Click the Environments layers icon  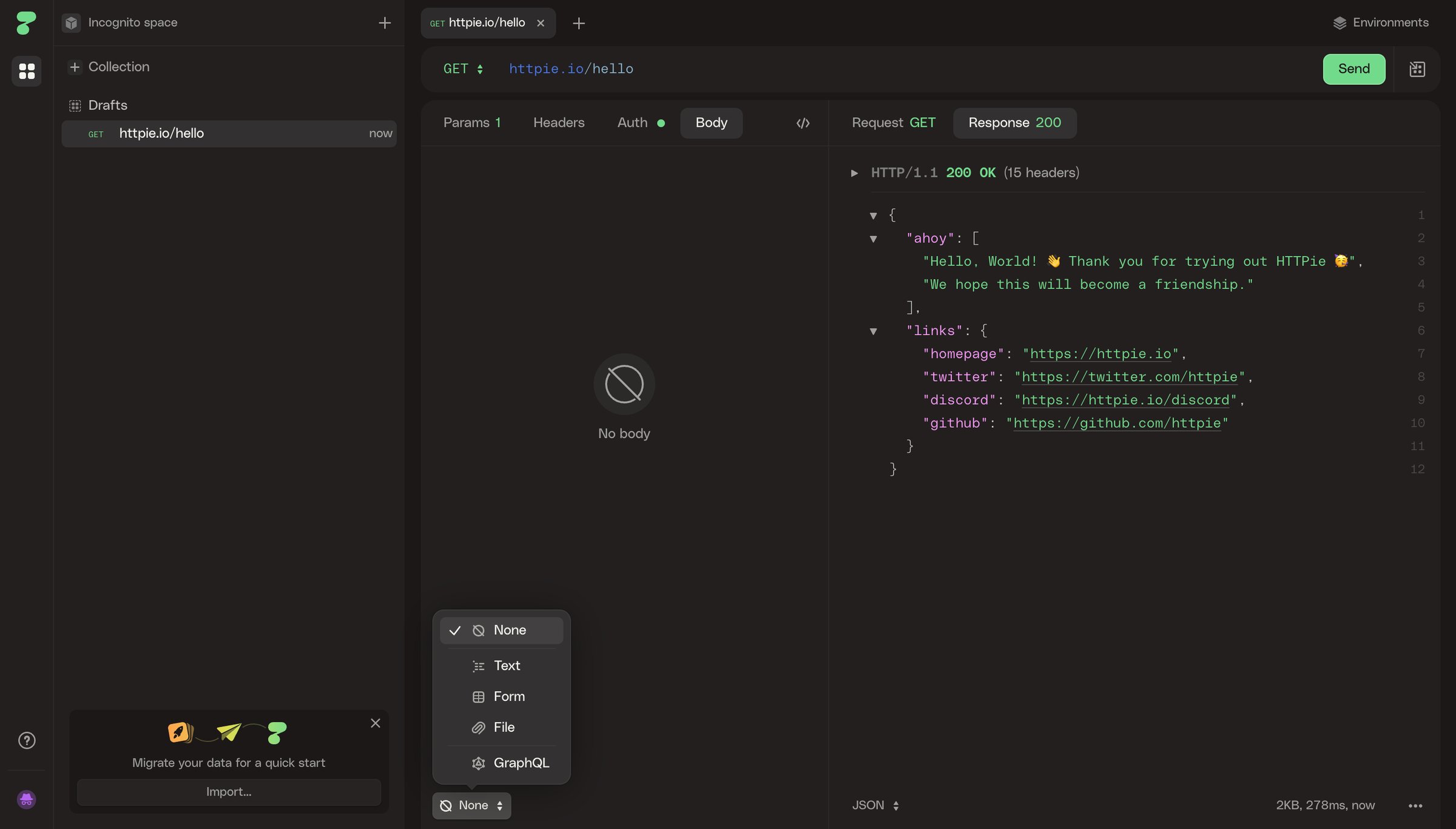coord(1340,23)
